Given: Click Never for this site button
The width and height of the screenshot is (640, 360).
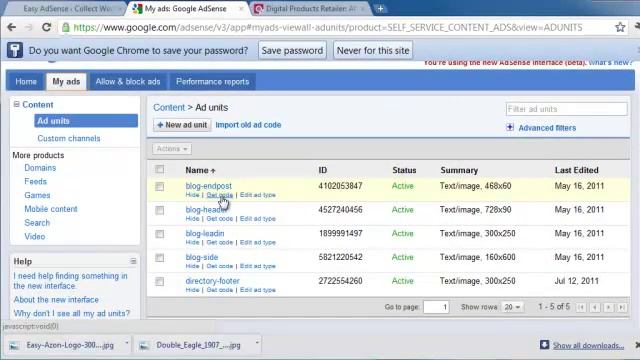Looking at the screenshot, I should (x=373, y=51).
